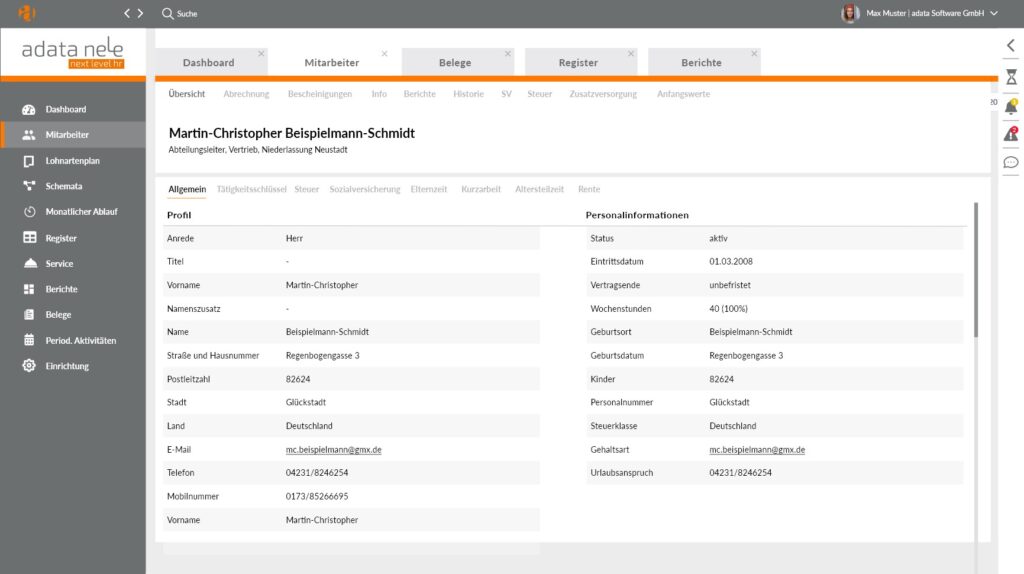Select the Mobilnummer value 0173/85266695
The width and height of the screenshot is (1024, 574).
point(317,496)
